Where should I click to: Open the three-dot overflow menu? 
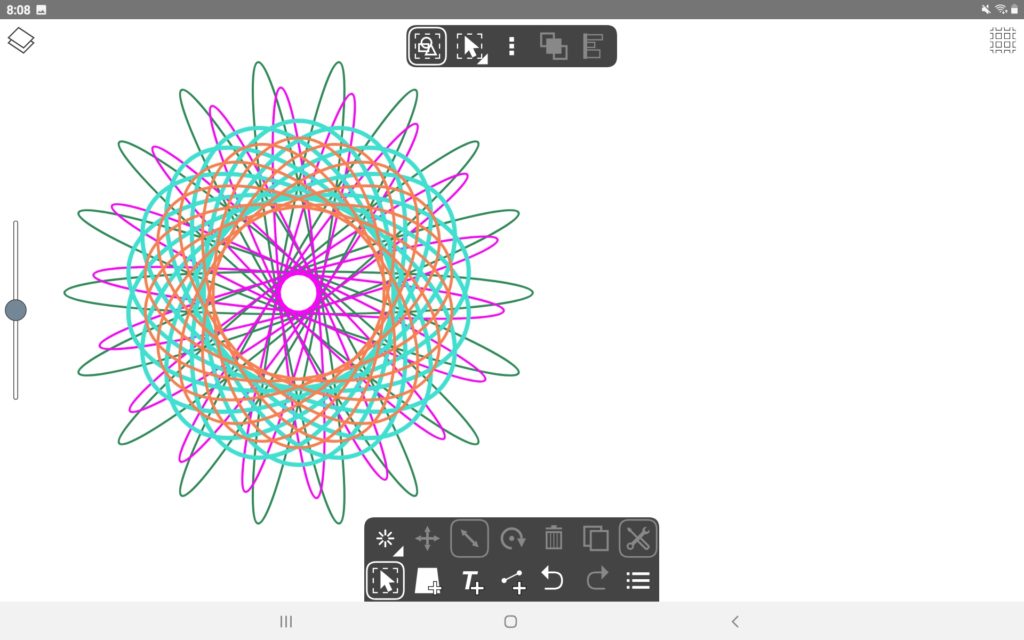(511, 45)
